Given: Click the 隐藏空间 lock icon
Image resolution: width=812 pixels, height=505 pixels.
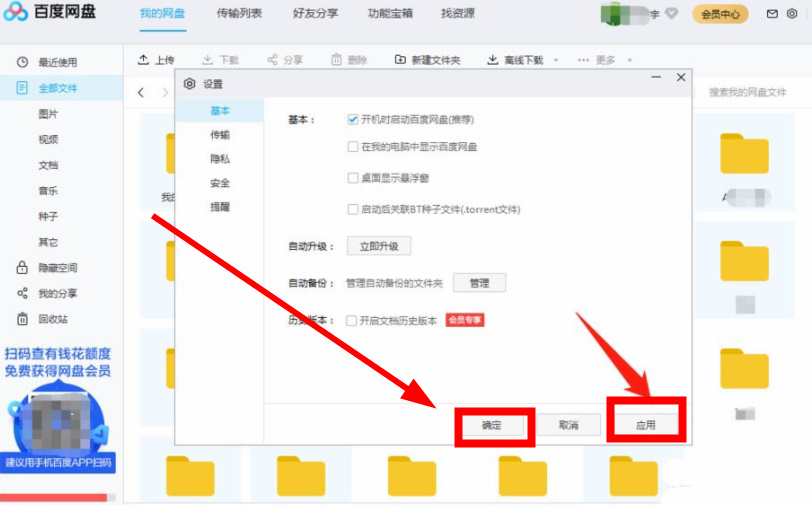Looking at the screenshot, I should (22, 268).
